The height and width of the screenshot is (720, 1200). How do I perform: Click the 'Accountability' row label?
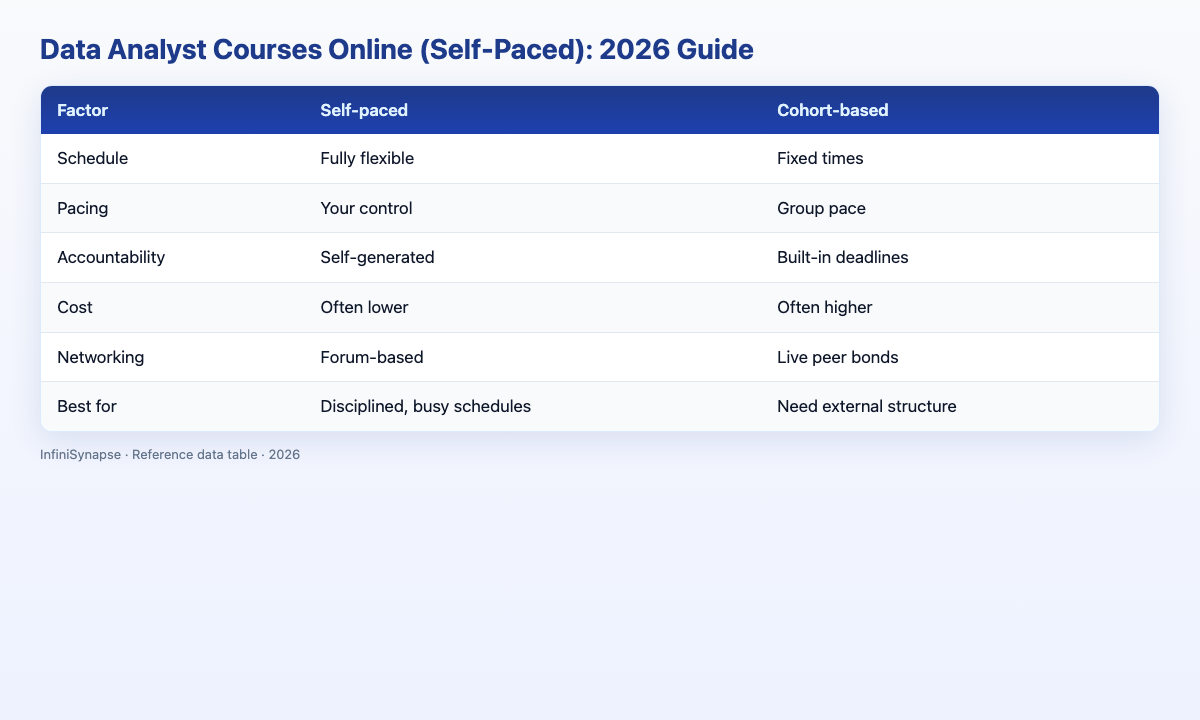(x=112, y=258)
